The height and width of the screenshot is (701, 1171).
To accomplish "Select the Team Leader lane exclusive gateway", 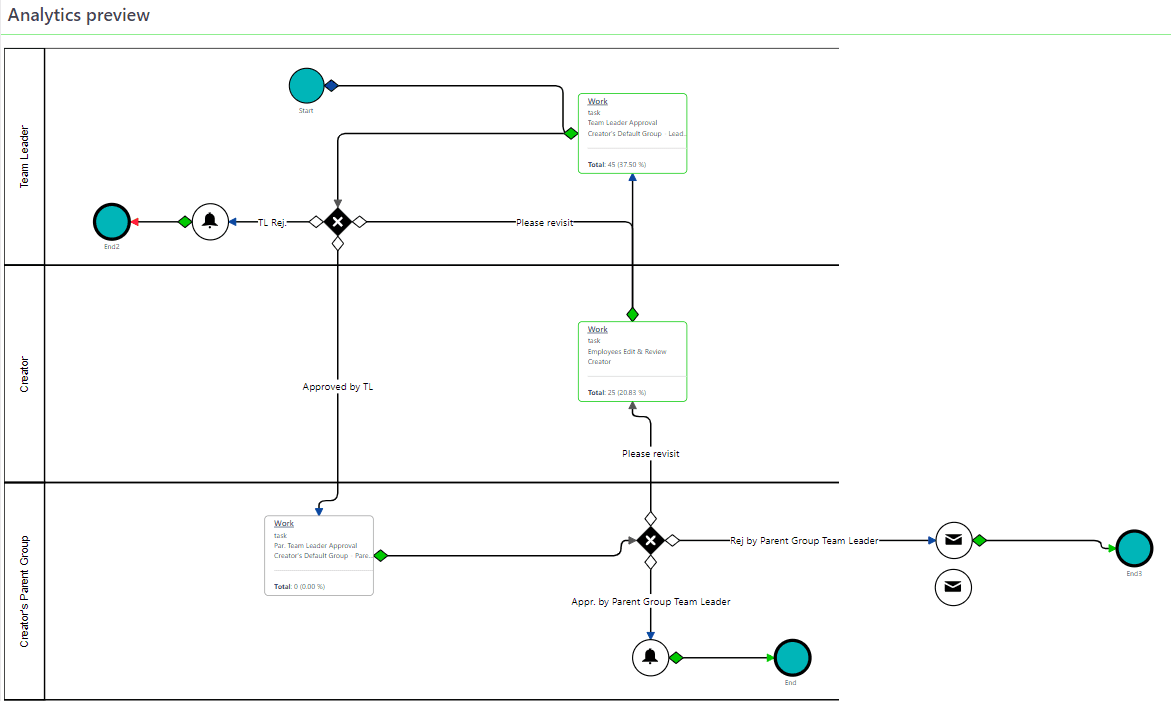I will point(338,222).
